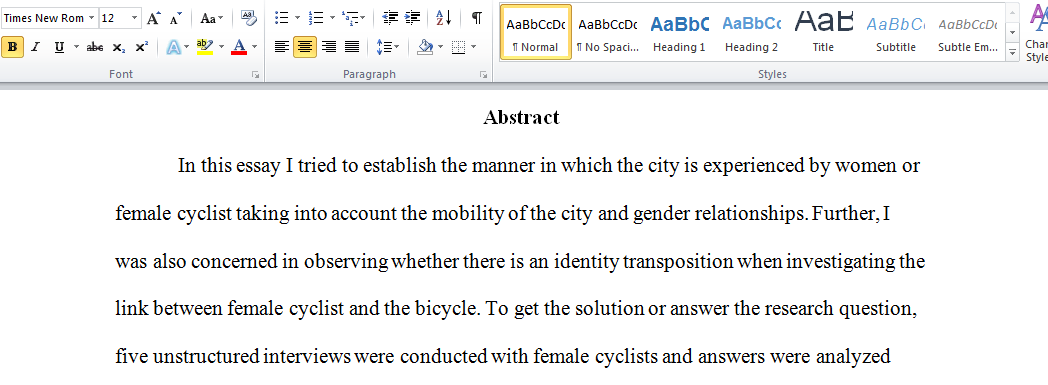Click the Numbering list icon
The image size is (1048, 385).
pyautogui.click(x=316, y=19)
